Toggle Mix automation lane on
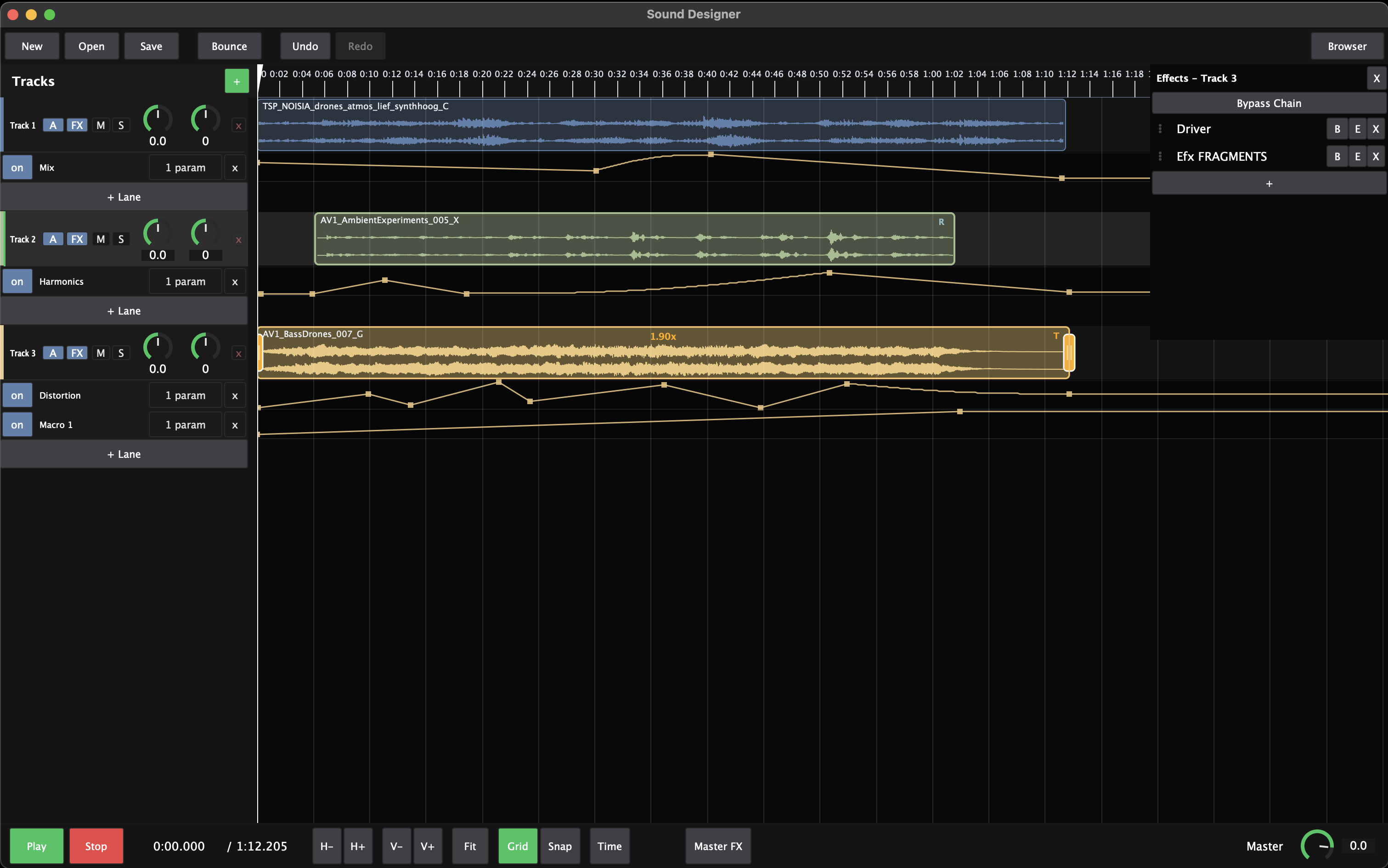This screenshot has width=1388, height=868. tap(17, 168)
